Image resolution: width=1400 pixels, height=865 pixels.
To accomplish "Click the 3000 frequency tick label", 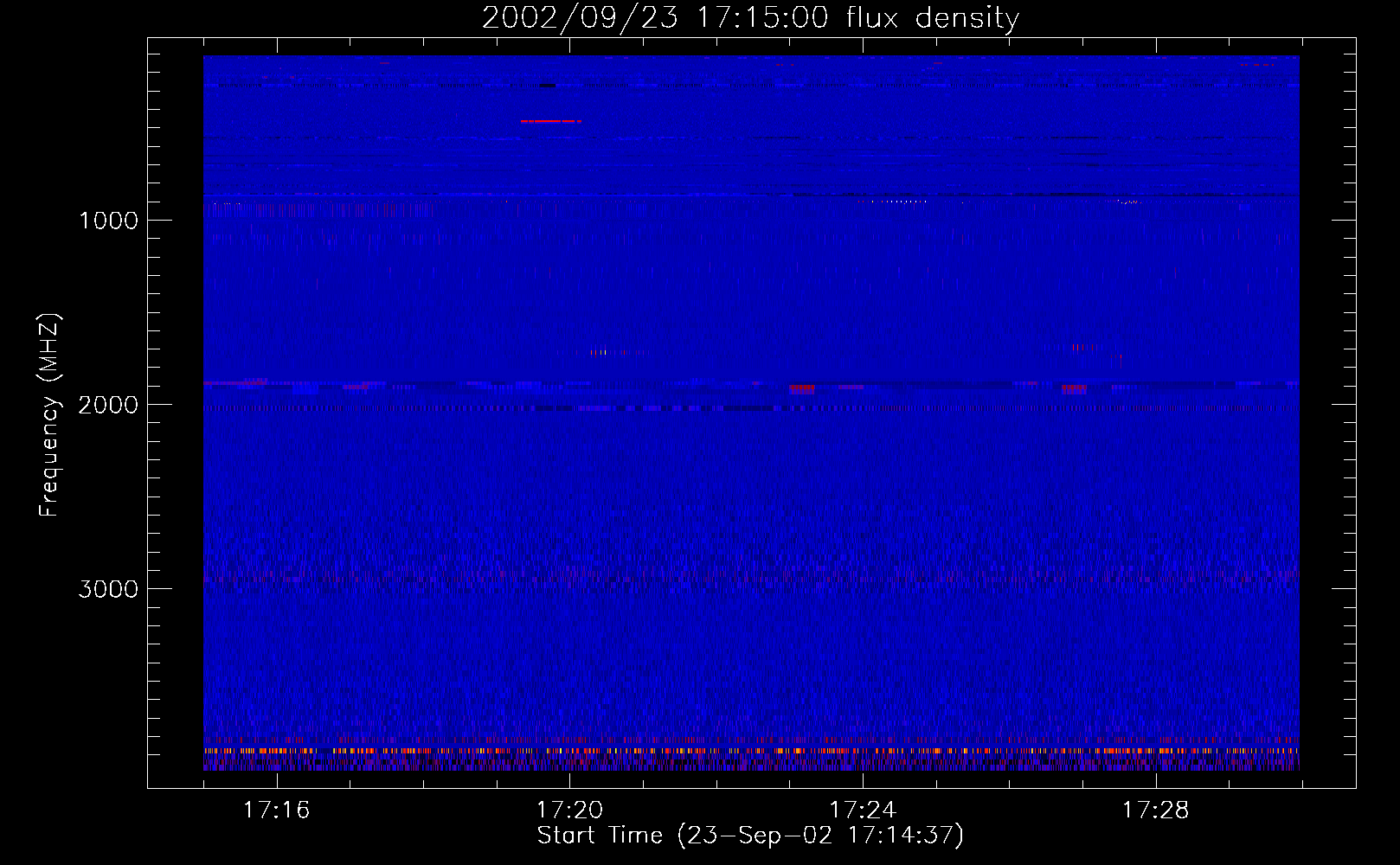I will pyautogui.click(x=108, y=589).
